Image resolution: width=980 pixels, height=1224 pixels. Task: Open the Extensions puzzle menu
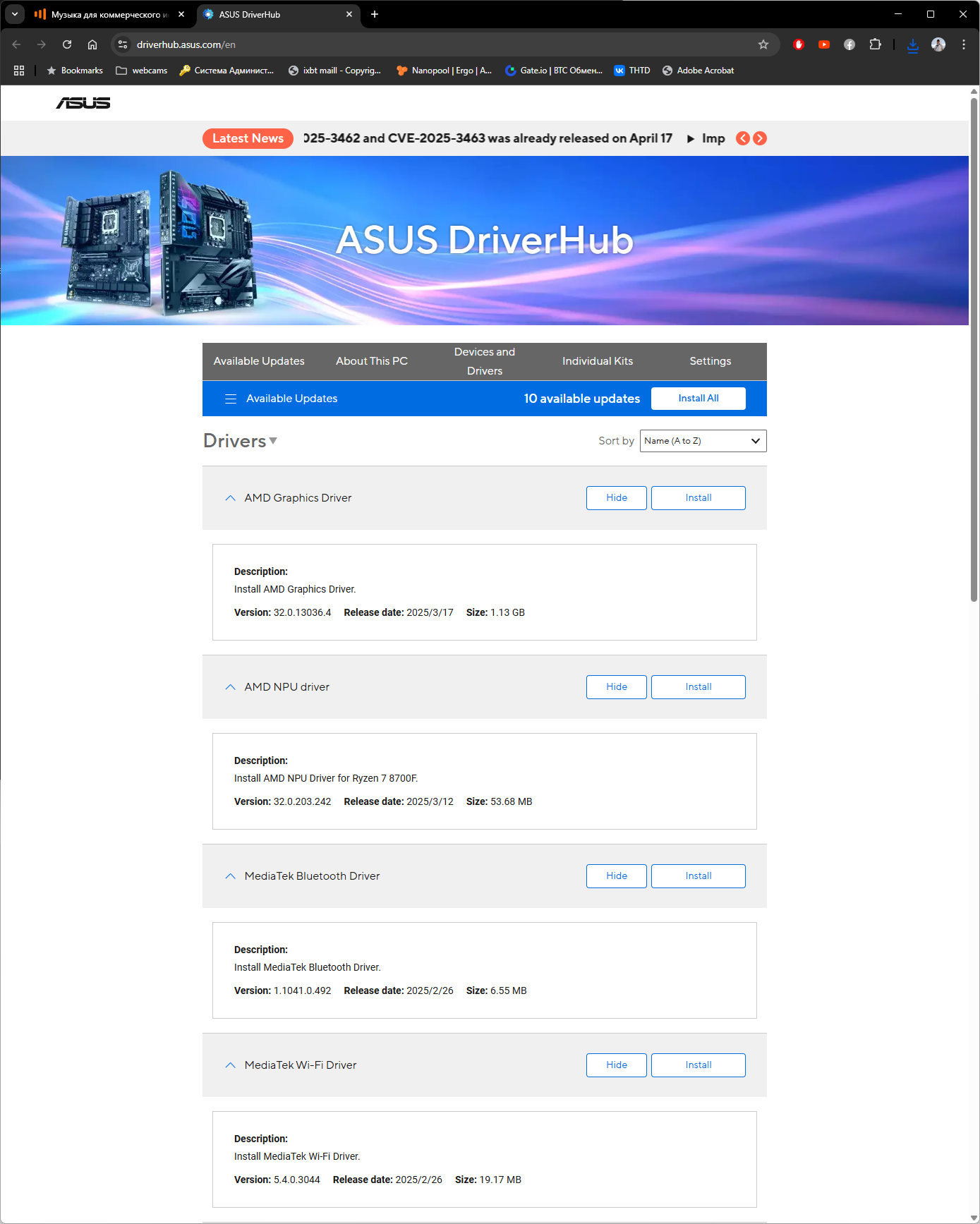tap(875, 44)
